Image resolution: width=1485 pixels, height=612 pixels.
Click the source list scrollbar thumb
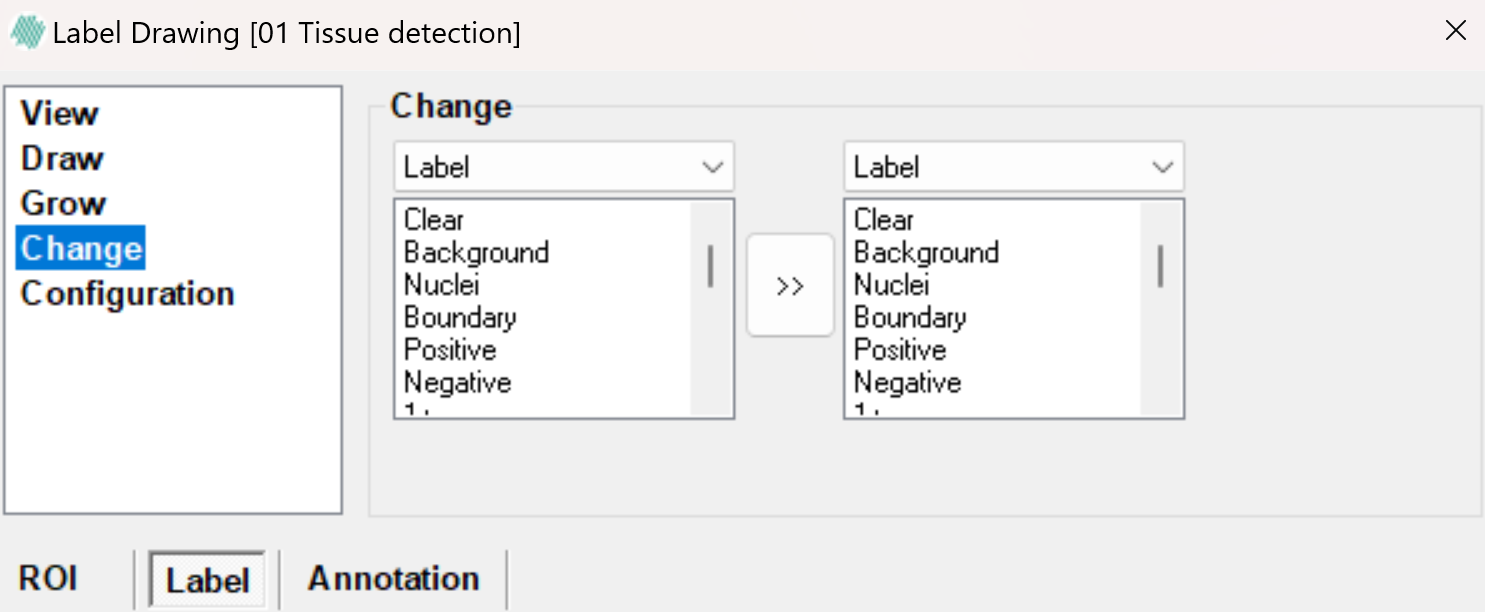711,267
